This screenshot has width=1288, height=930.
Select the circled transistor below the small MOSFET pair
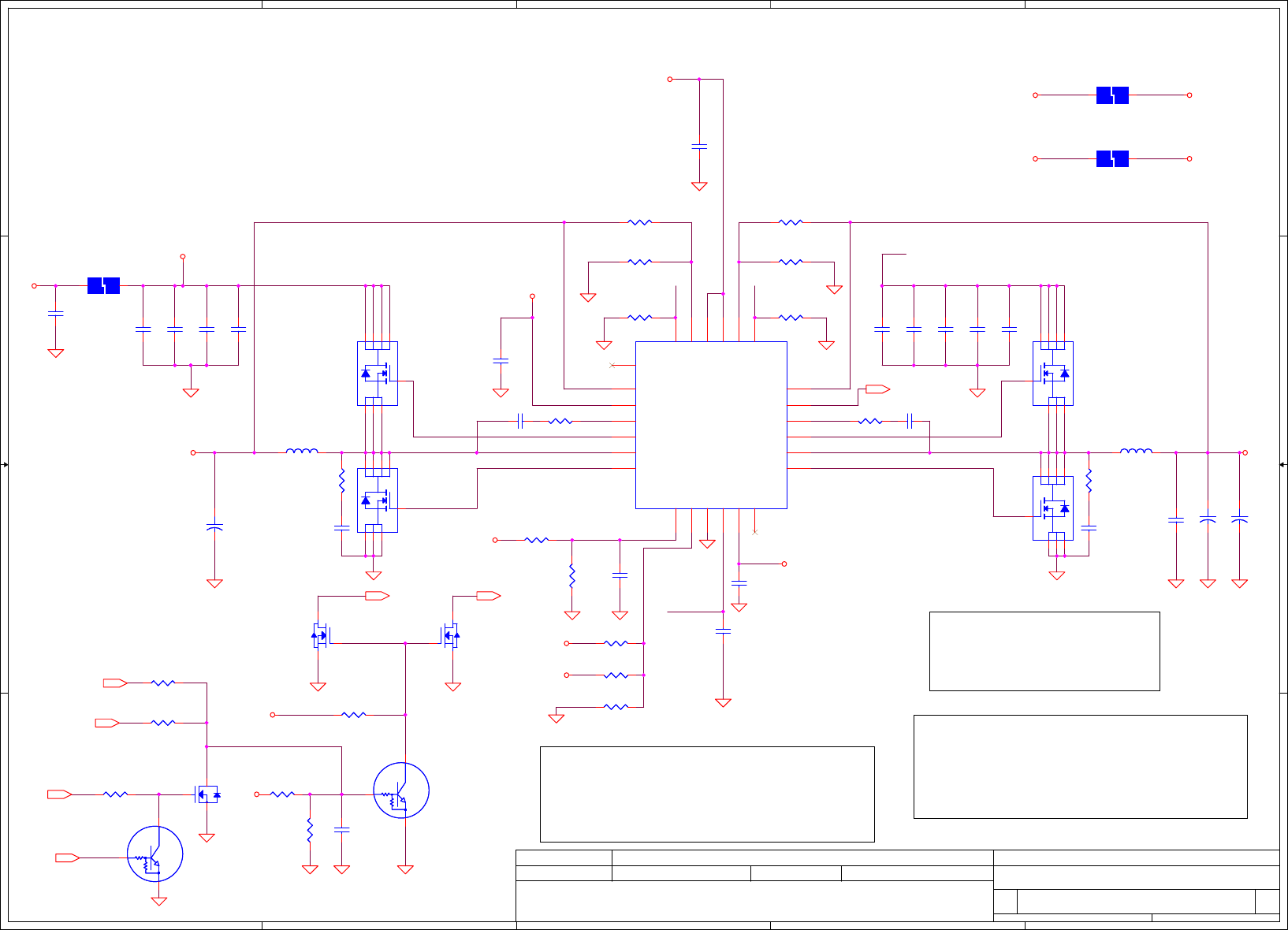401,790
